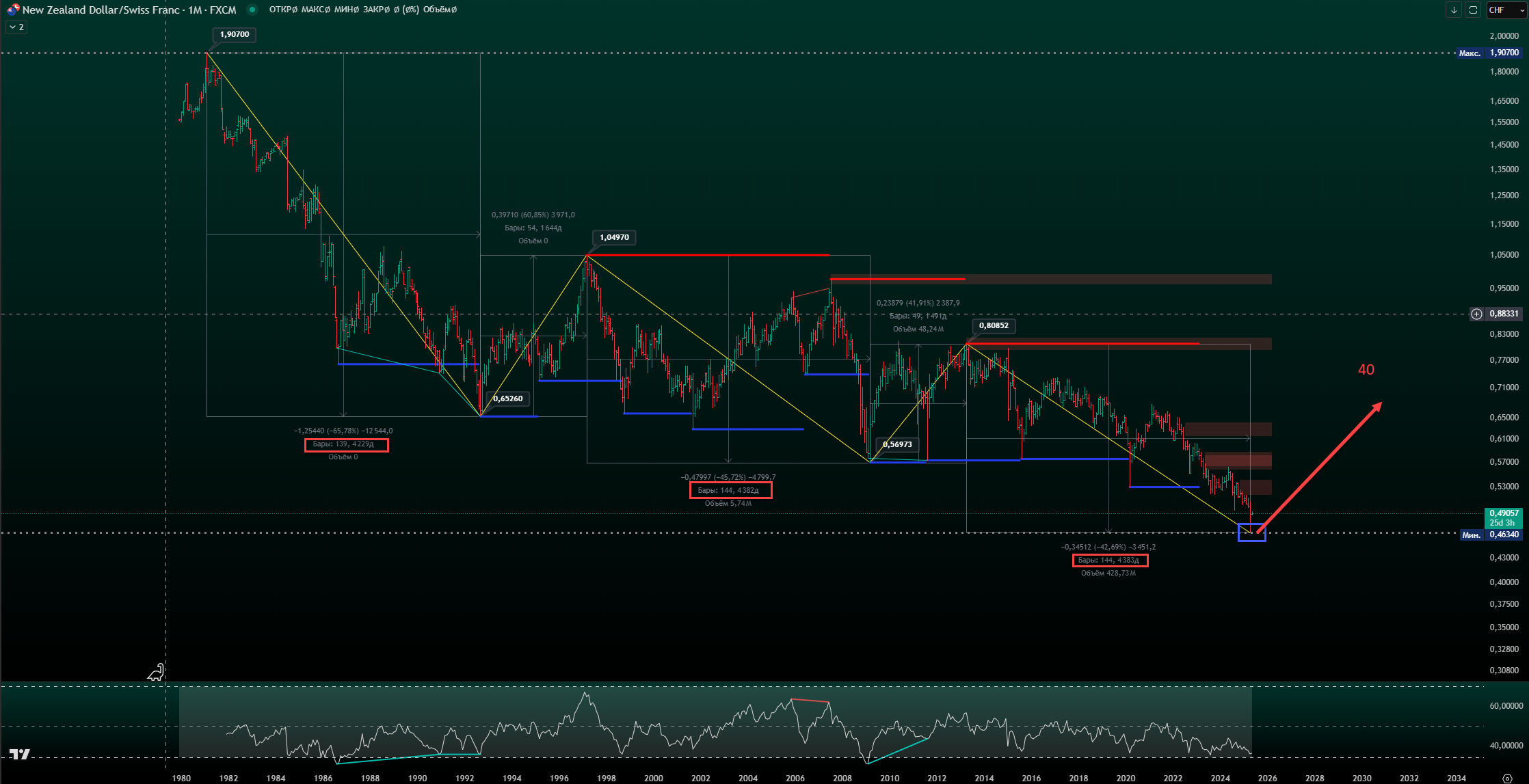Click the 2,00000 price scale label
Screen dimensions: 1529x784
[x=1503, y=36]
